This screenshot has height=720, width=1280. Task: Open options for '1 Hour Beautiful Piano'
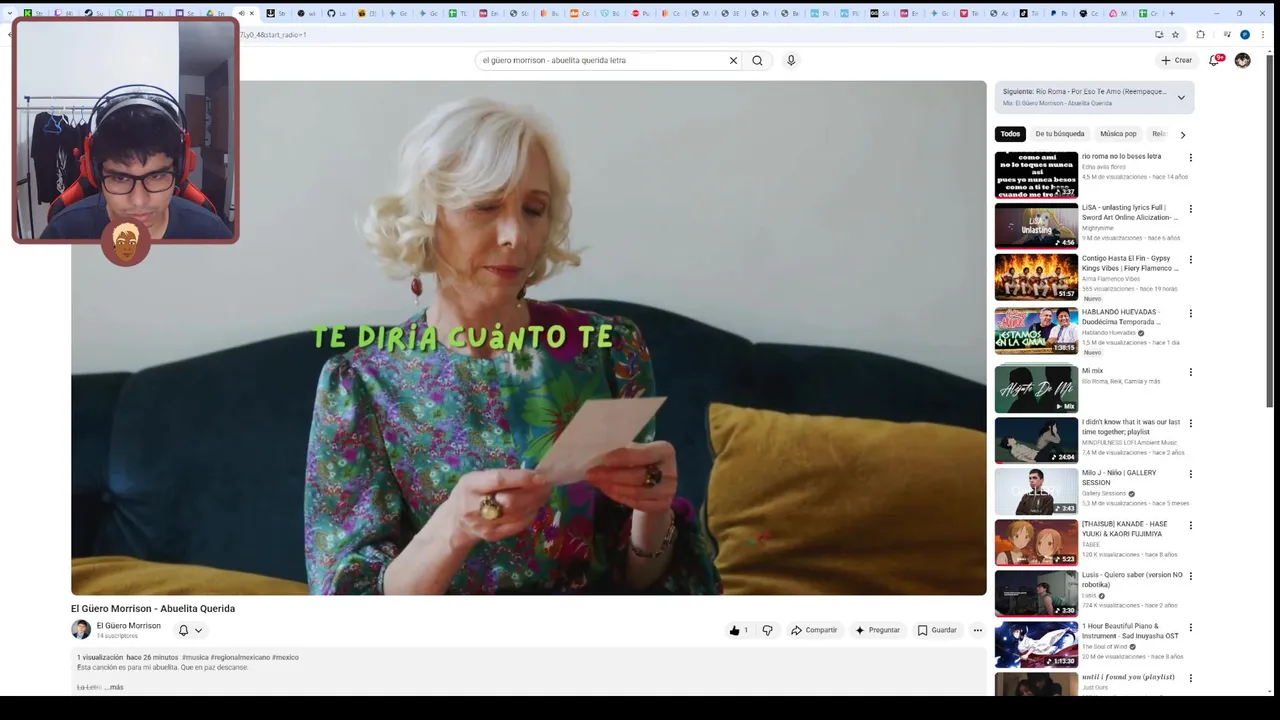[1190, 628]
